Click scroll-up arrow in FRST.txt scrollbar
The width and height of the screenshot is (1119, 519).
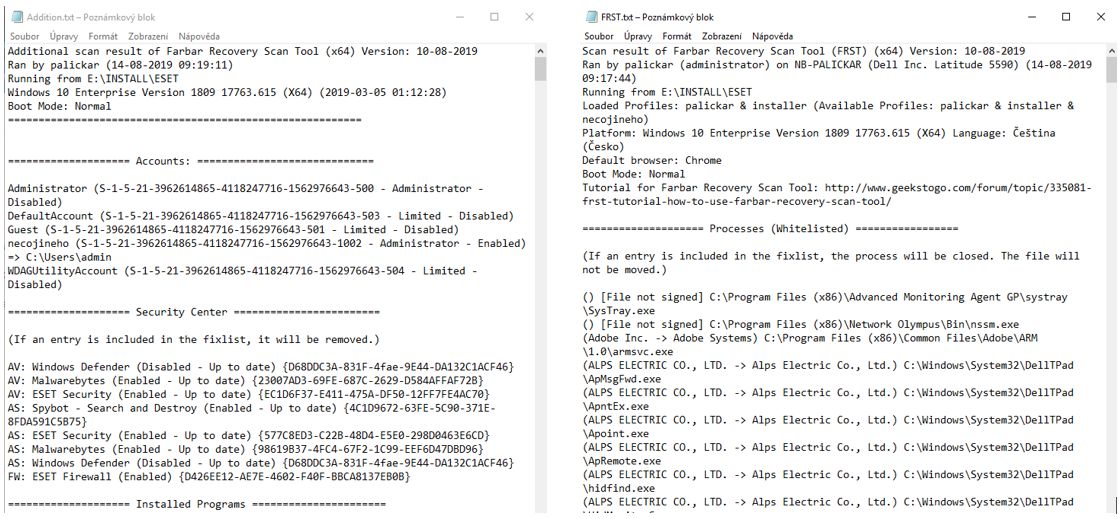1113,50
